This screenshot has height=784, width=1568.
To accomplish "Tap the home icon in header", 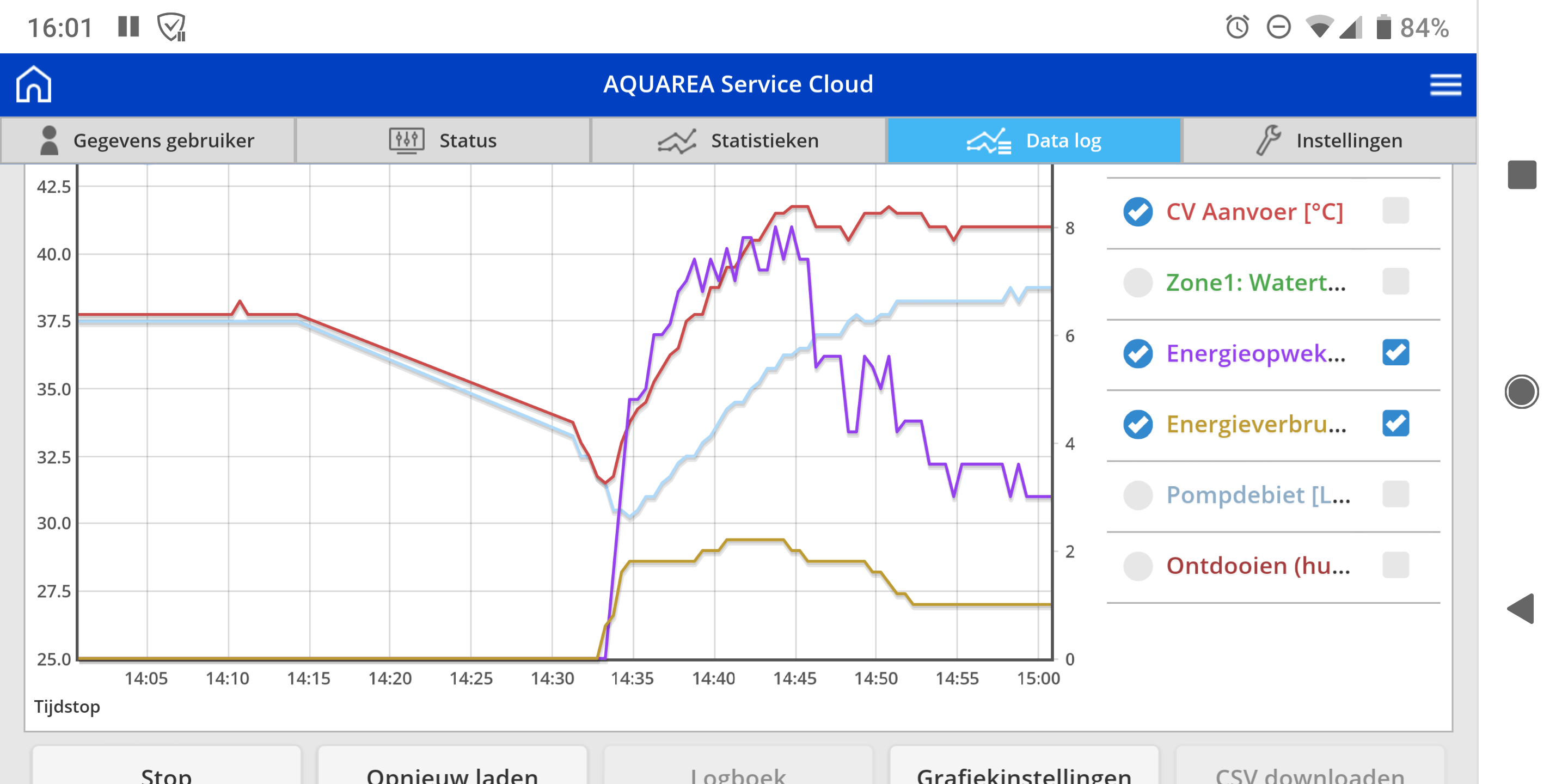I will coord(33,84).
